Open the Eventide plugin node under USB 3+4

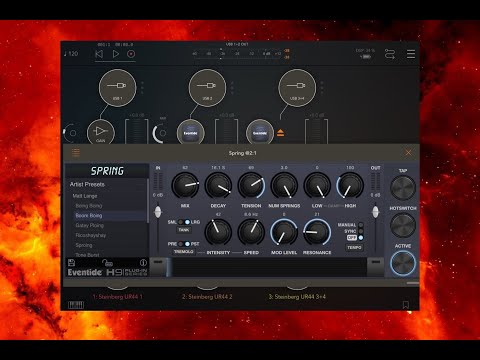(260, 132)
